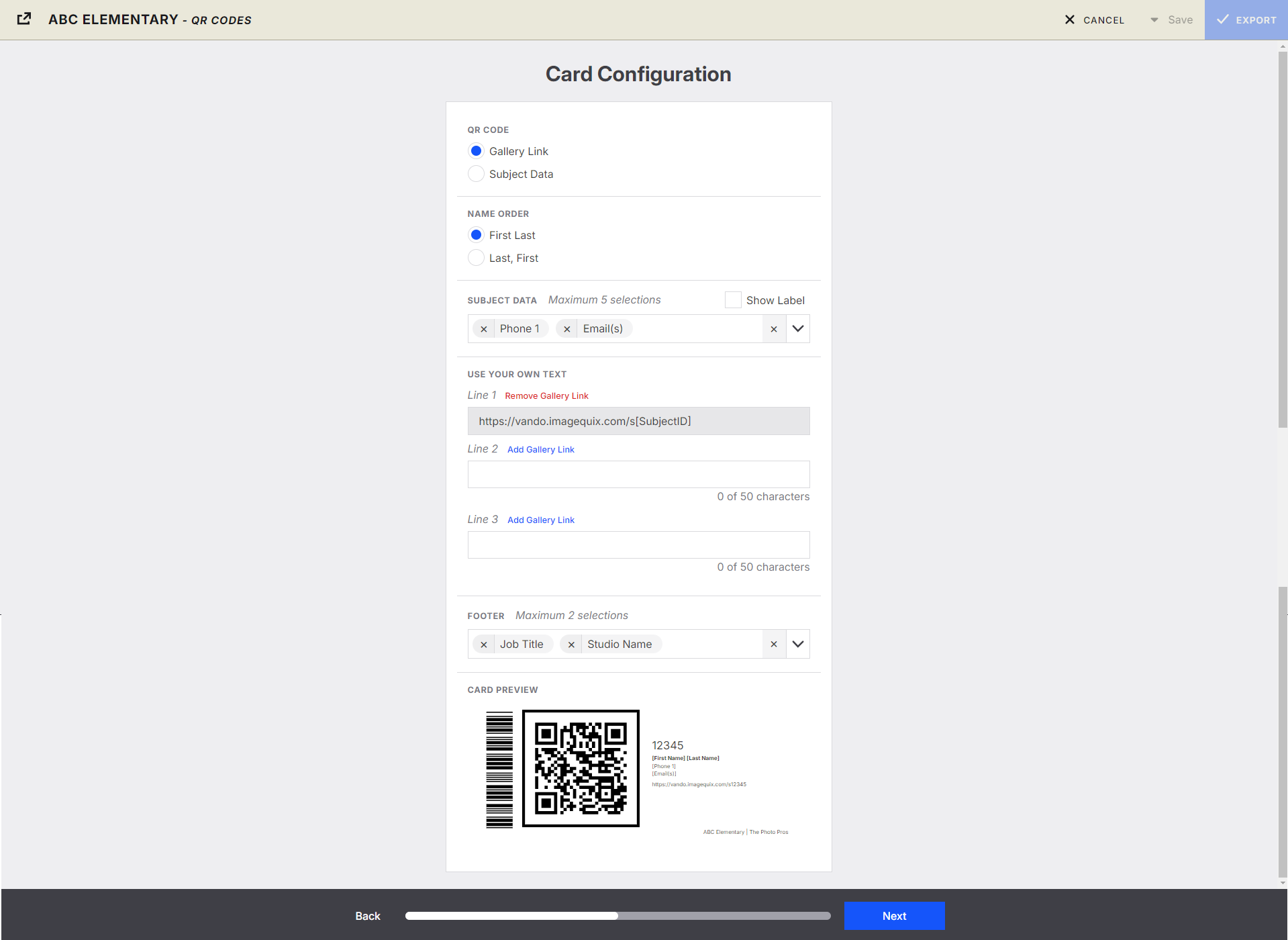Open the Save dropdown arrow
This screenshot has height=940, width=1288.
click(x=1154, y=20)
